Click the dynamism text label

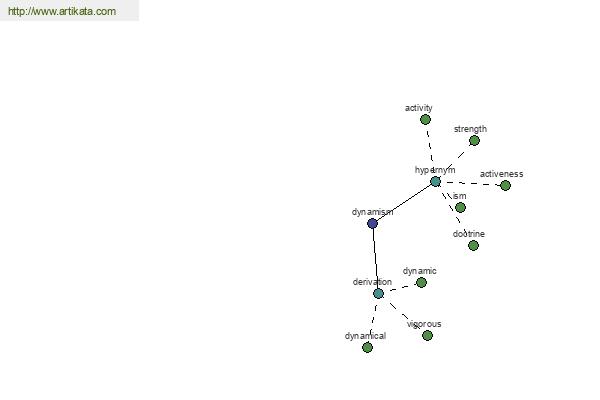[372, 212]
